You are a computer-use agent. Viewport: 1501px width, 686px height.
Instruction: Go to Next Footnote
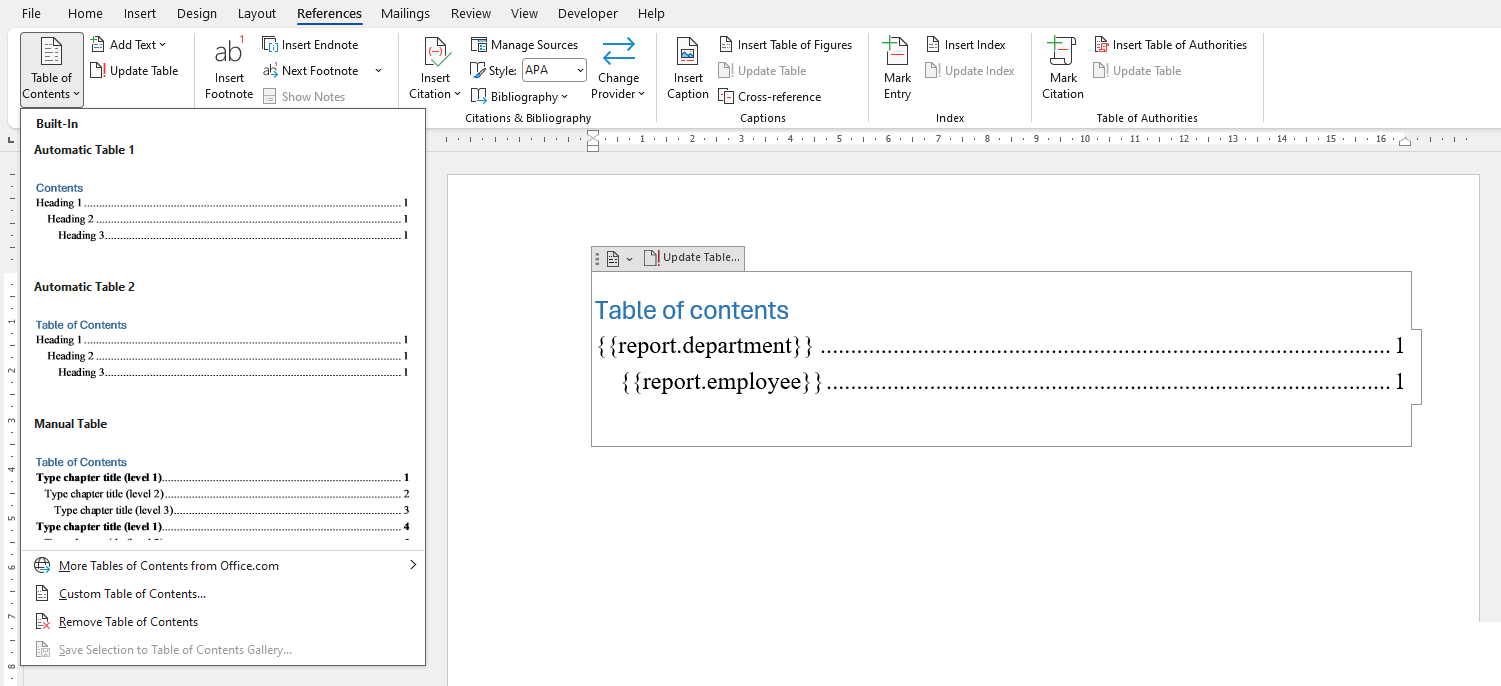coord(311,71)
